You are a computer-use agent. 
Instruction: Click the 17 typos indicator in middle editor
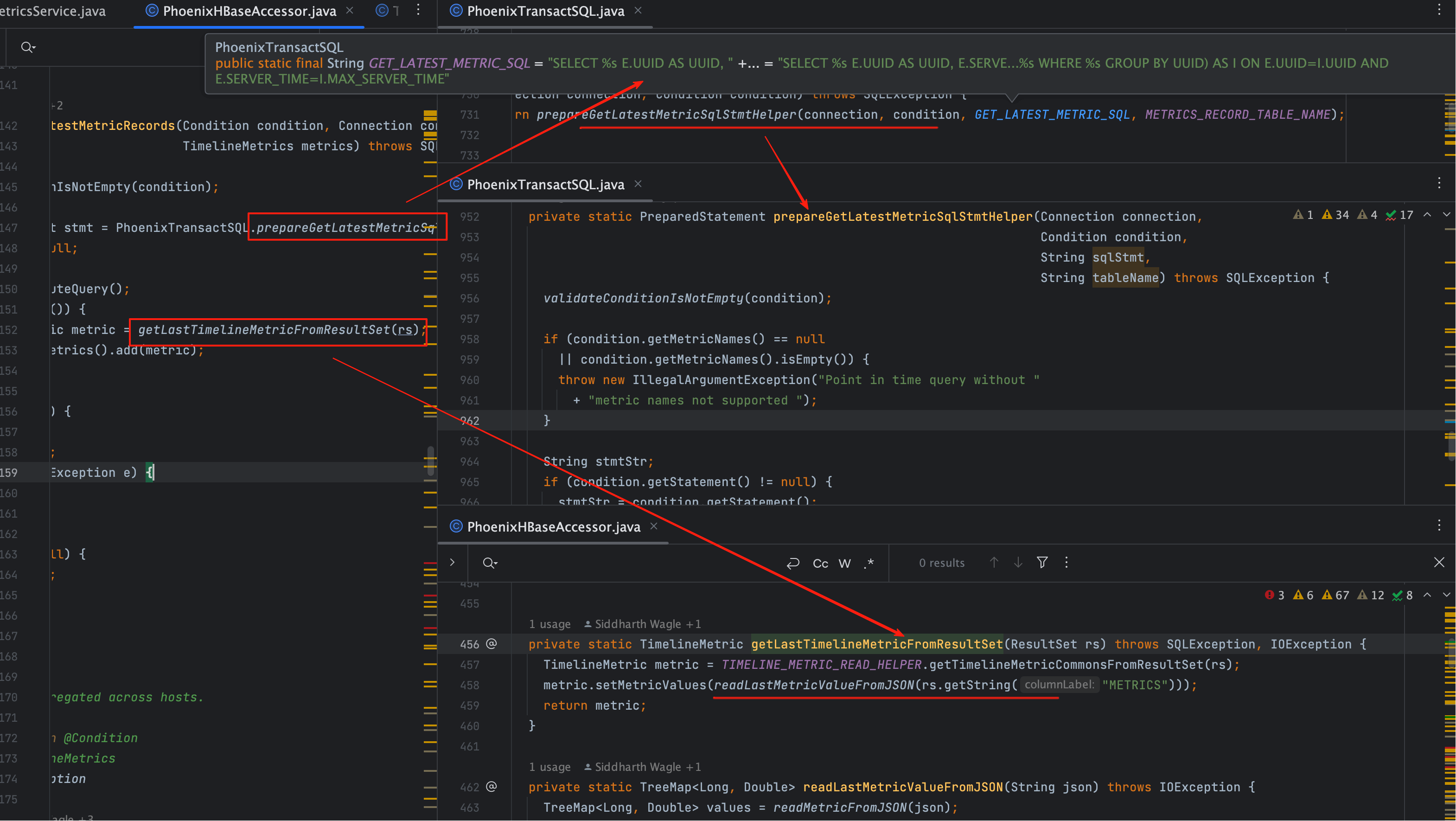point(1399,215)
